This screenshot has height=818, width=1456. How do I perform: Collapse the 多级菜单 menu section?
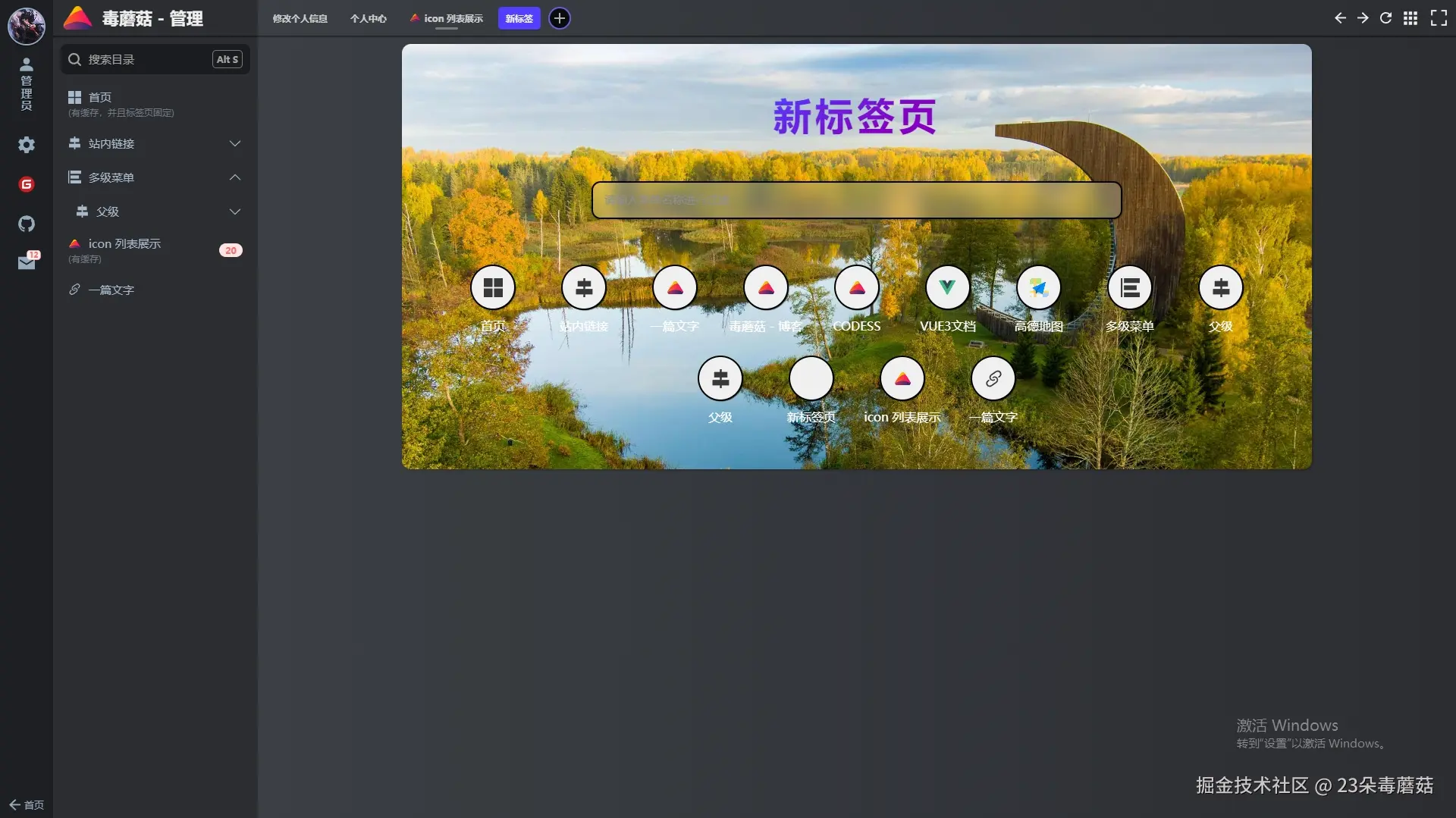click(x=235, y=177)
